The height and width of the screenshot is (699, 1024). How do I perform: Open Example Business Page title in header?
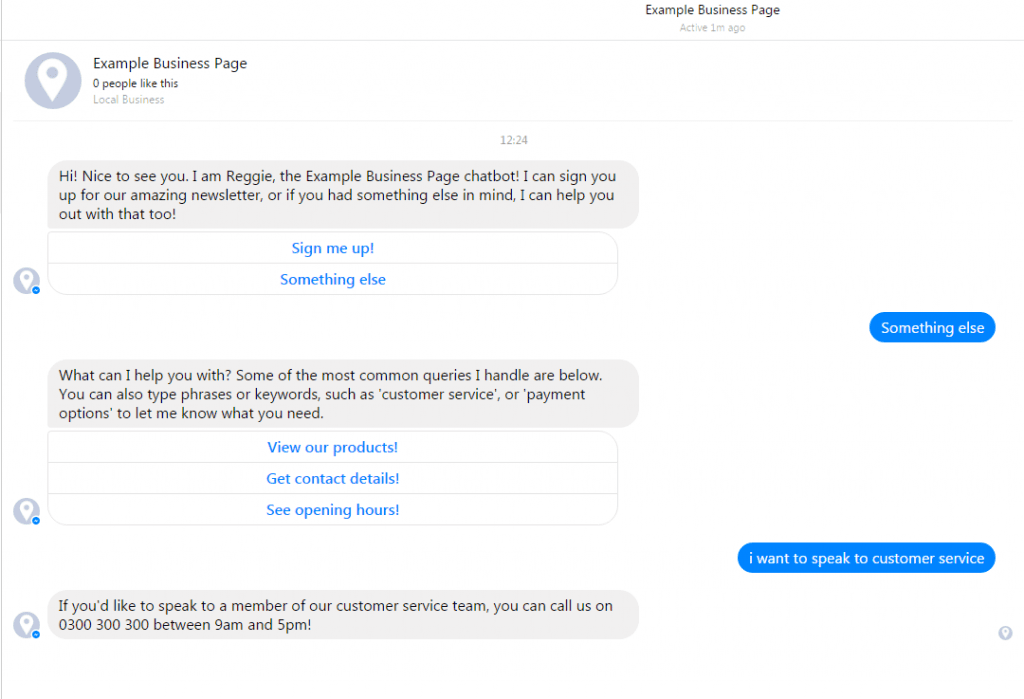tap(712, 10)
